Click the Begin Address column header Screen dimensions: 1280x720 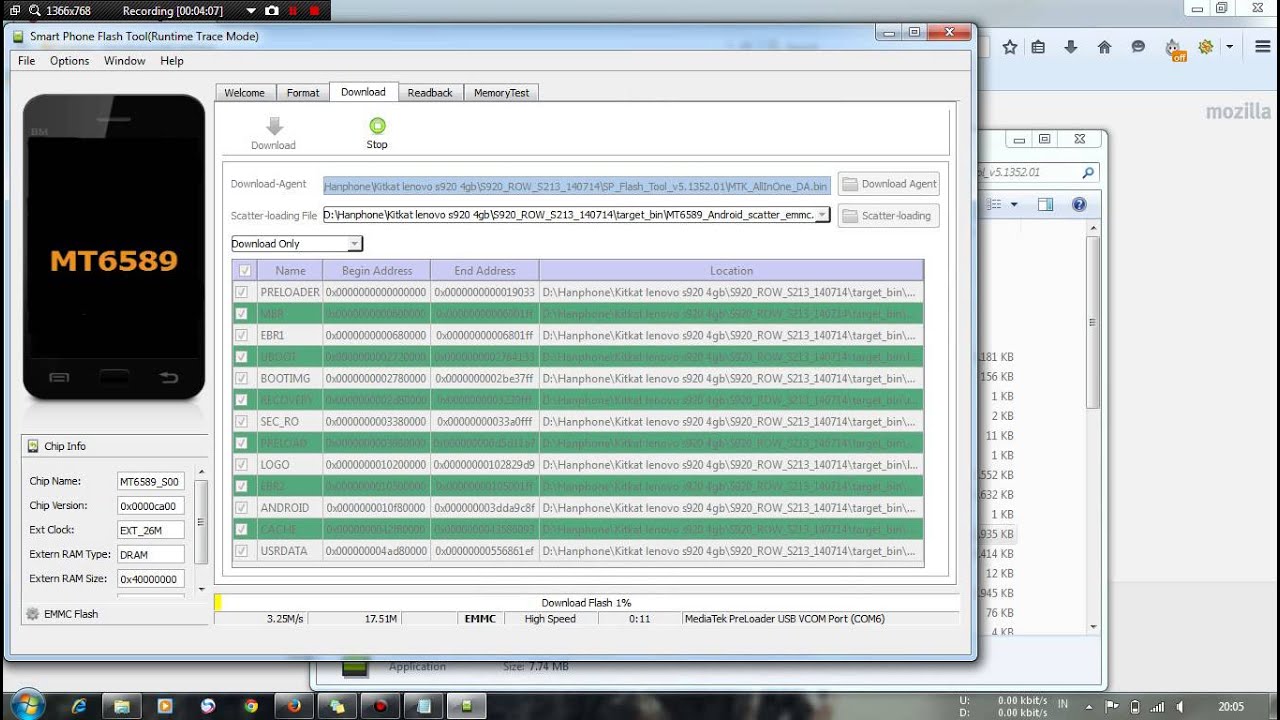[377, 270]
